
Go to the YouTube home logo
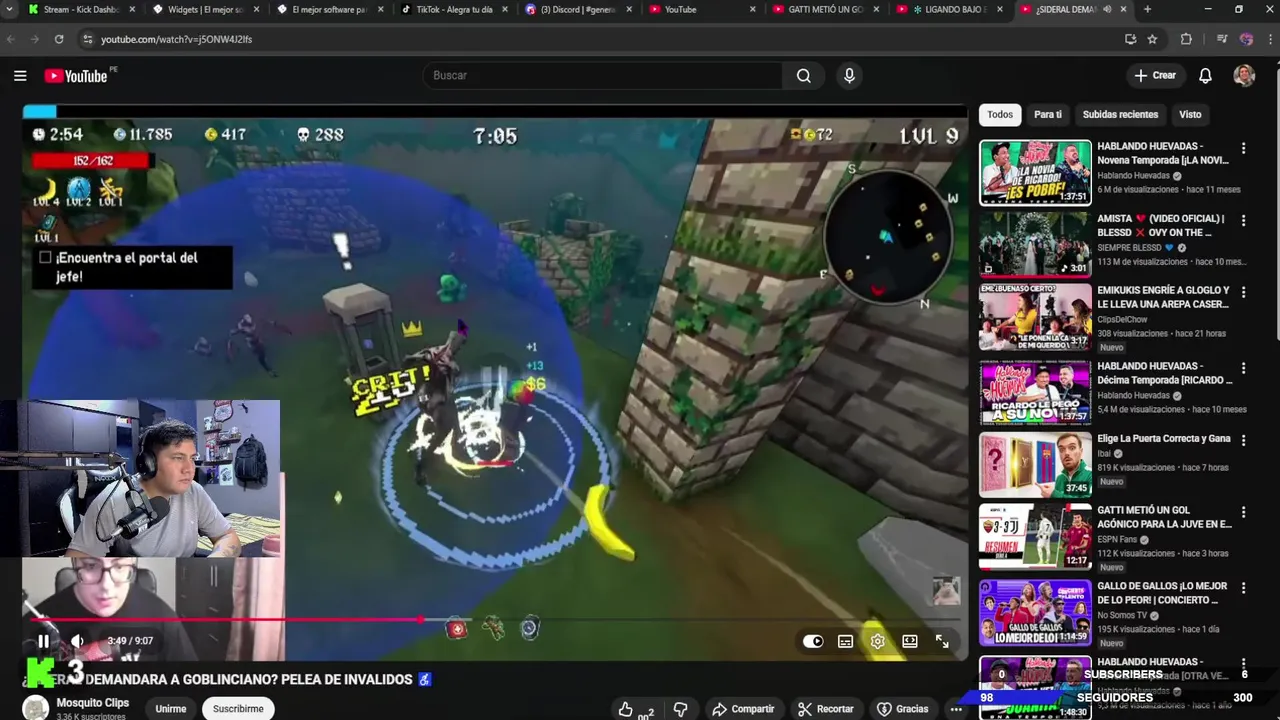[76, 76]
